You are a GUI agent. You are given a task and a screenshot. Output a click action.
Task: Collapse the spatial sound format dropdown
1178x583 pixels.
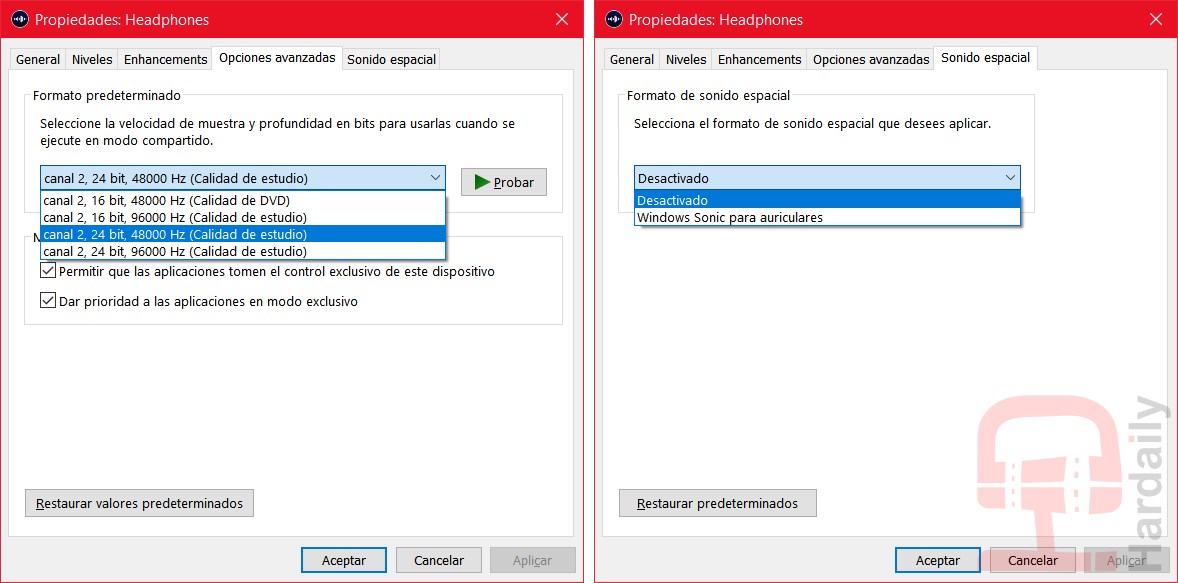(1009, 178)
